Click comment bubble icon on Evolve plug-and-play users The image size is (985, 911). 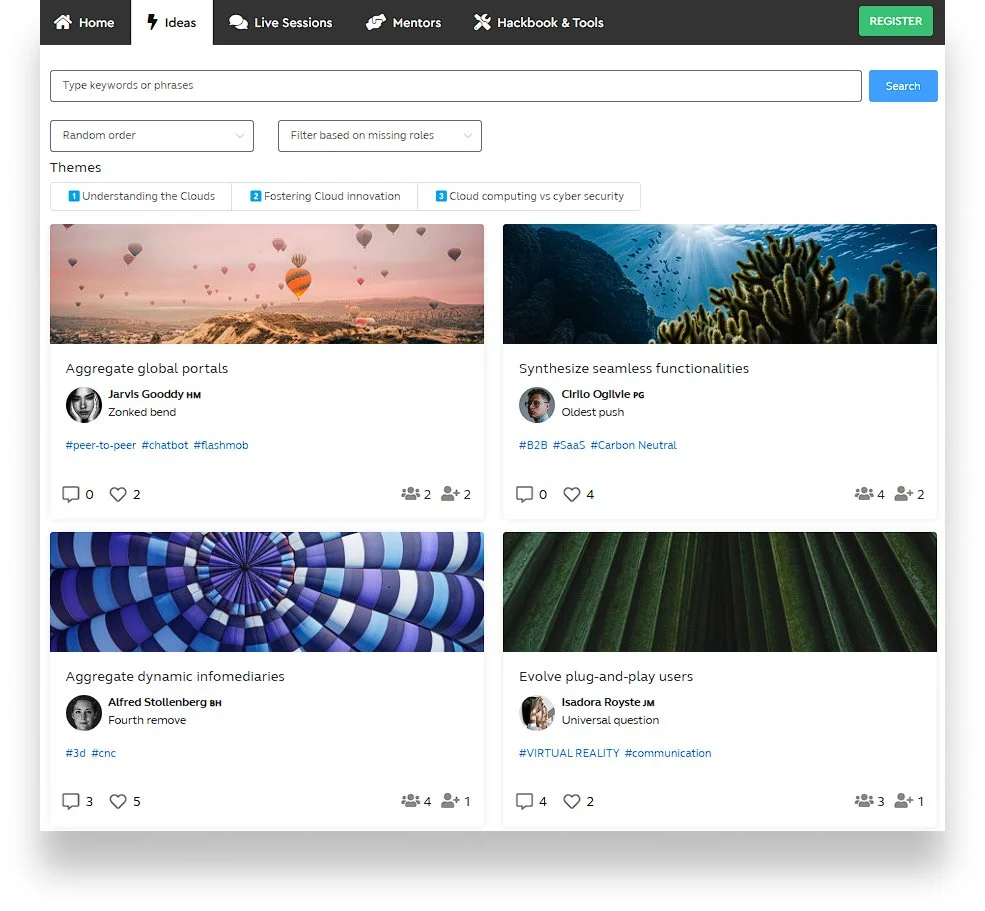[x=524, y=801]
